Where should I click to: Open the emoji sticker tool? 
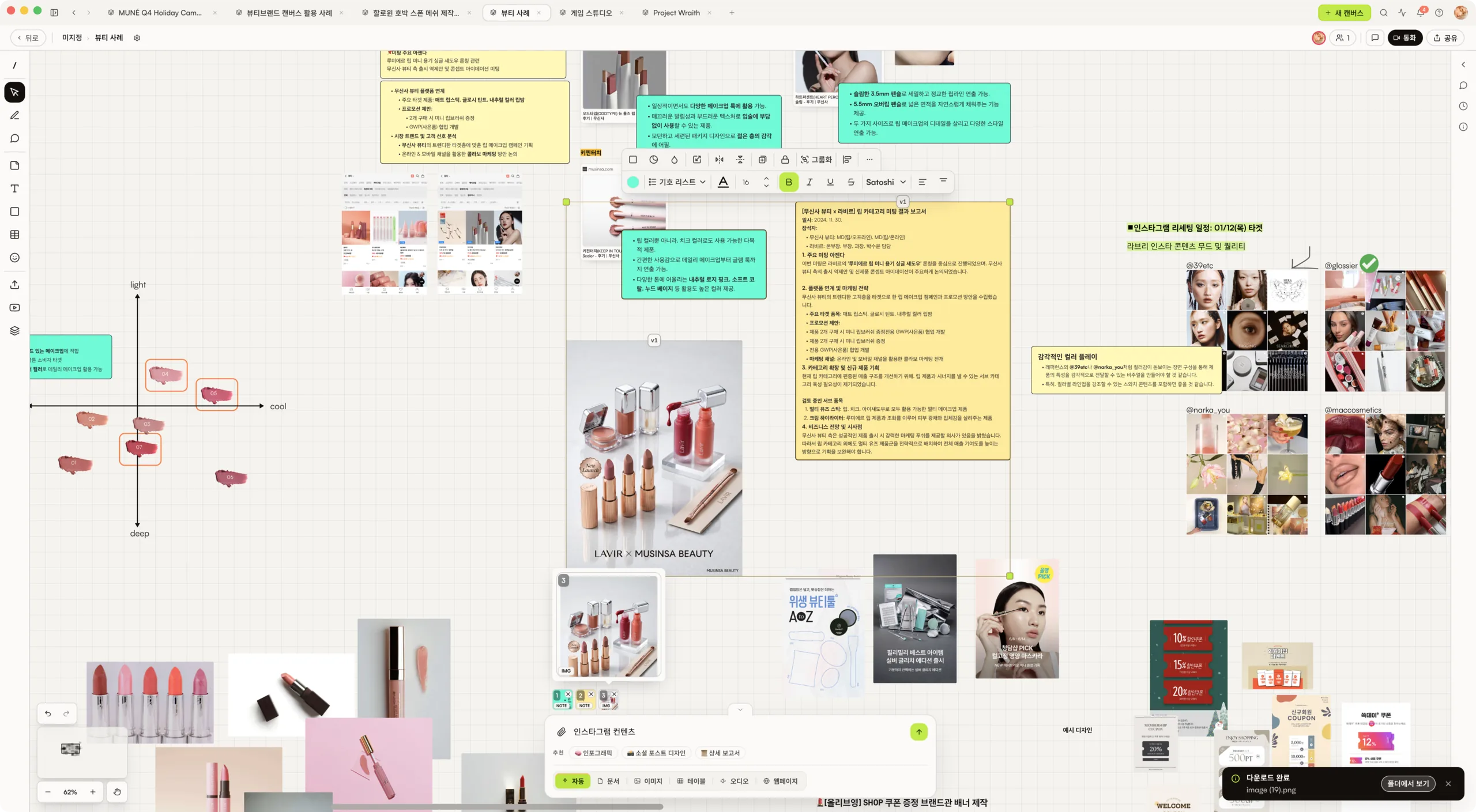(x=15, y=258)
